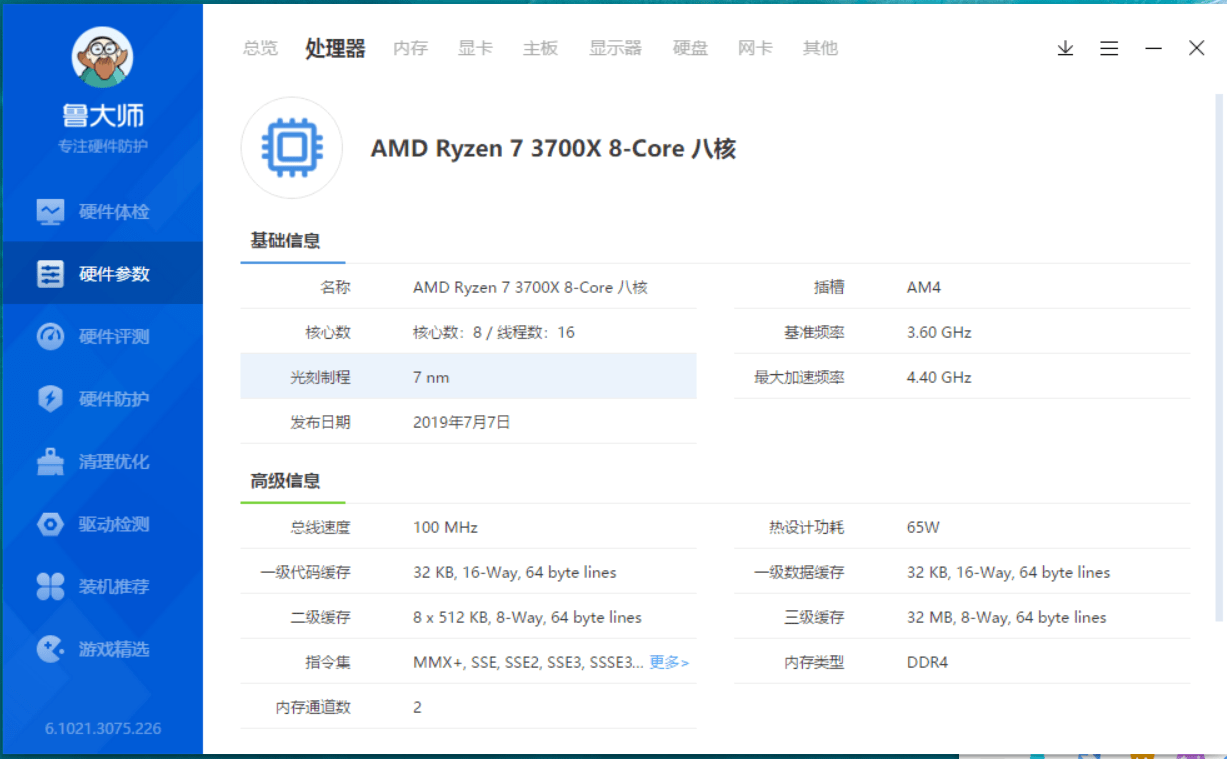Click the 基础信息 section header

(285, 241)
